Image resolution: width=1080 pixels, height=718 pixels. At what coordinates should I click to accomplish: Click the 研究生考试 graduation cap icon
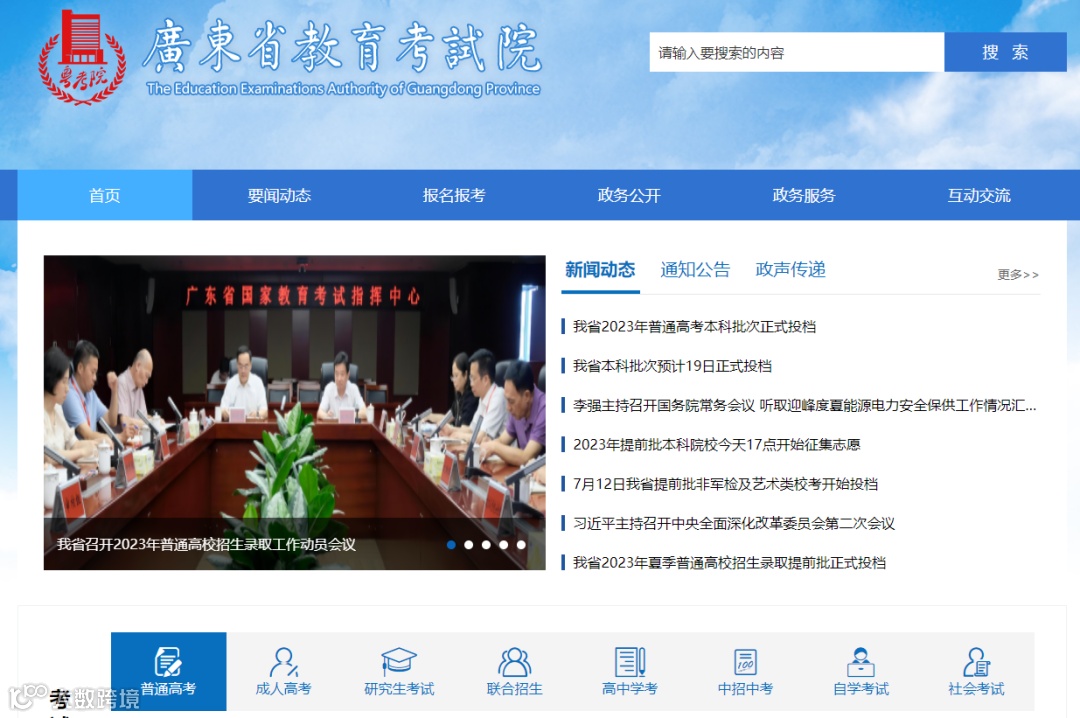pos(398,663)
